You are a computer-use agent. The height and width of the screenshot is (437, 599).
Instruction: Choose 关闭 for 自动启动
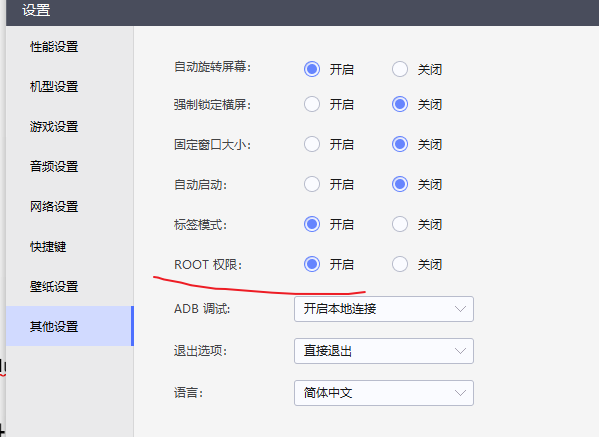pos(400,185)
